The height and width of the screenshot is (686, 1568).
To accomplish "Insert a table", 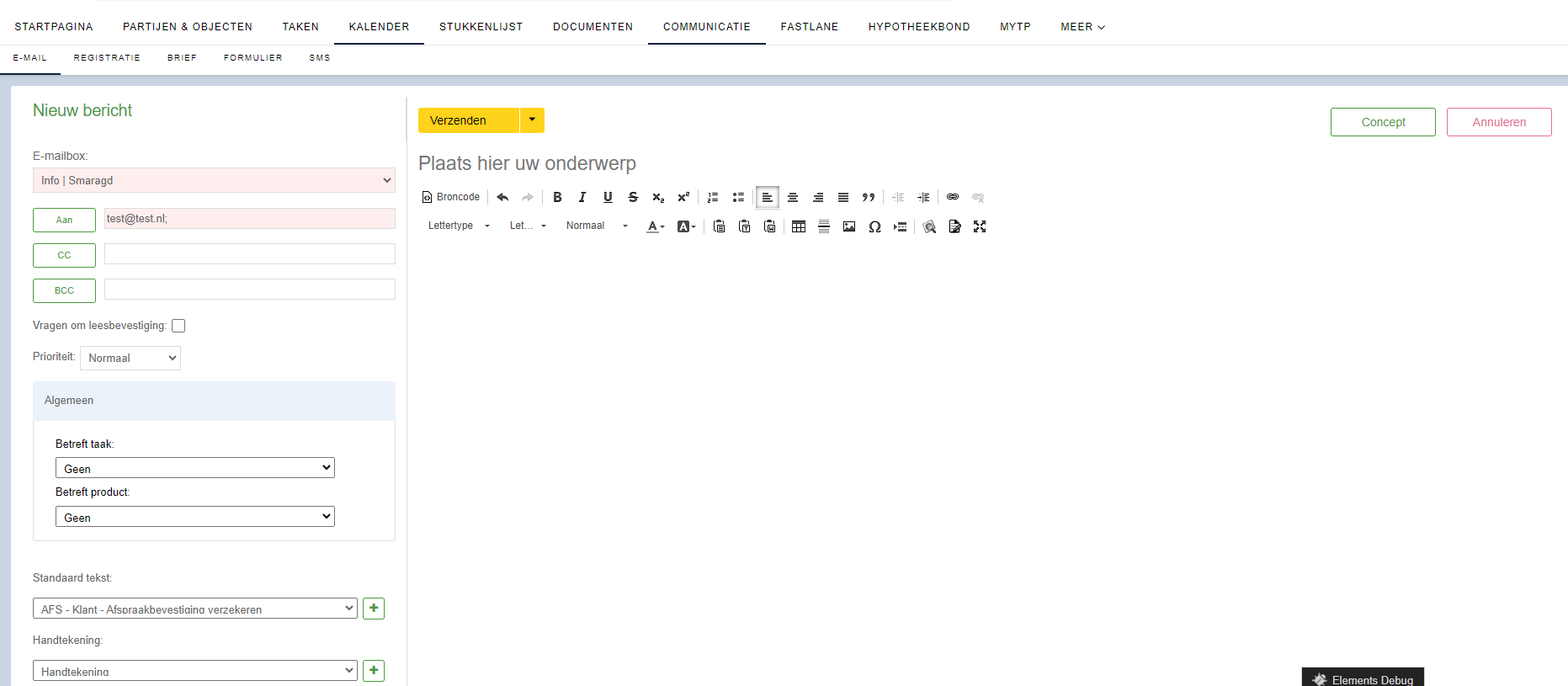I will (x=799, y=226).
